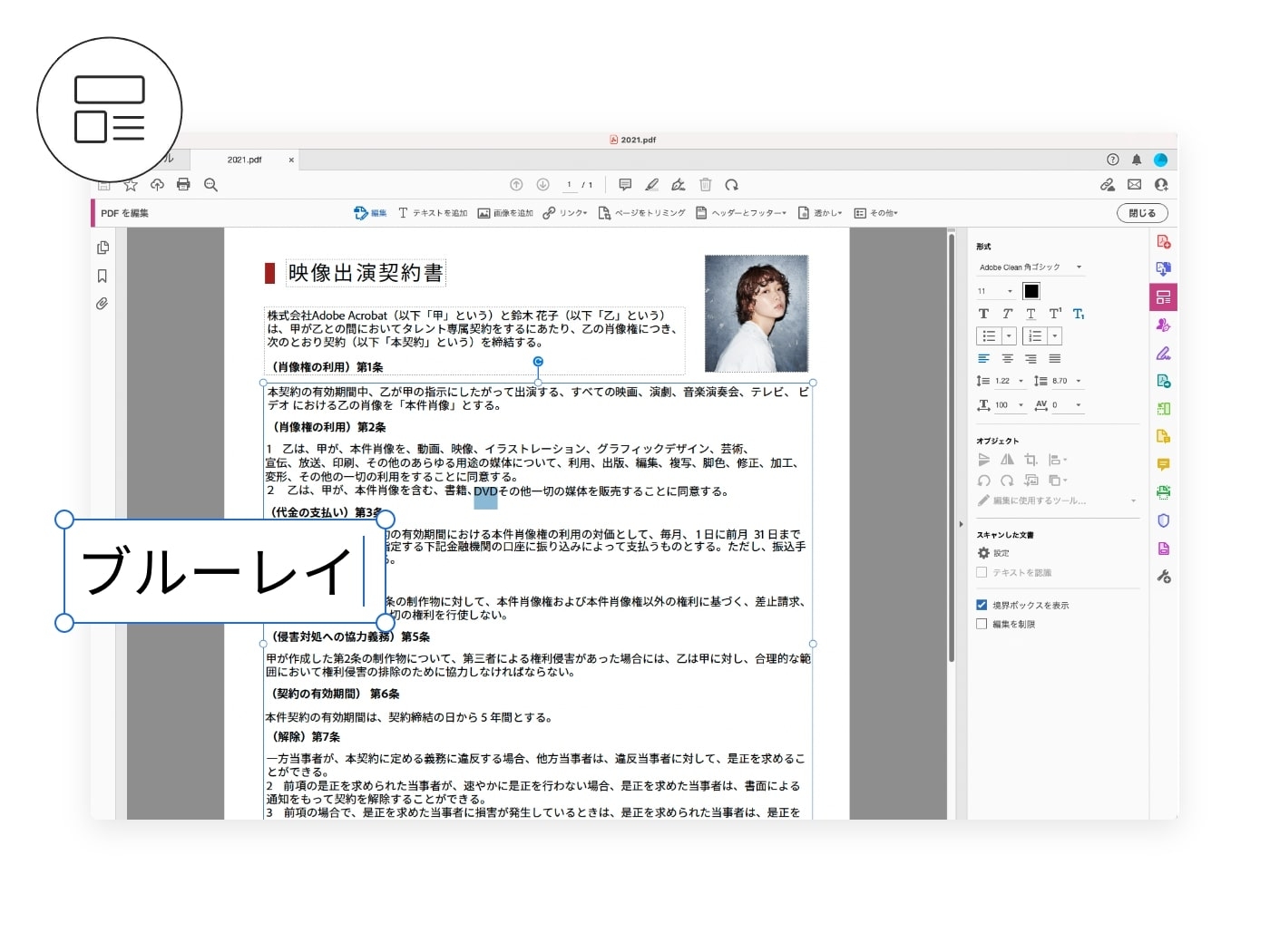Open the ヘッダーとフッター menu
The height and width of the screenshot is (952, 1270).
741,213
